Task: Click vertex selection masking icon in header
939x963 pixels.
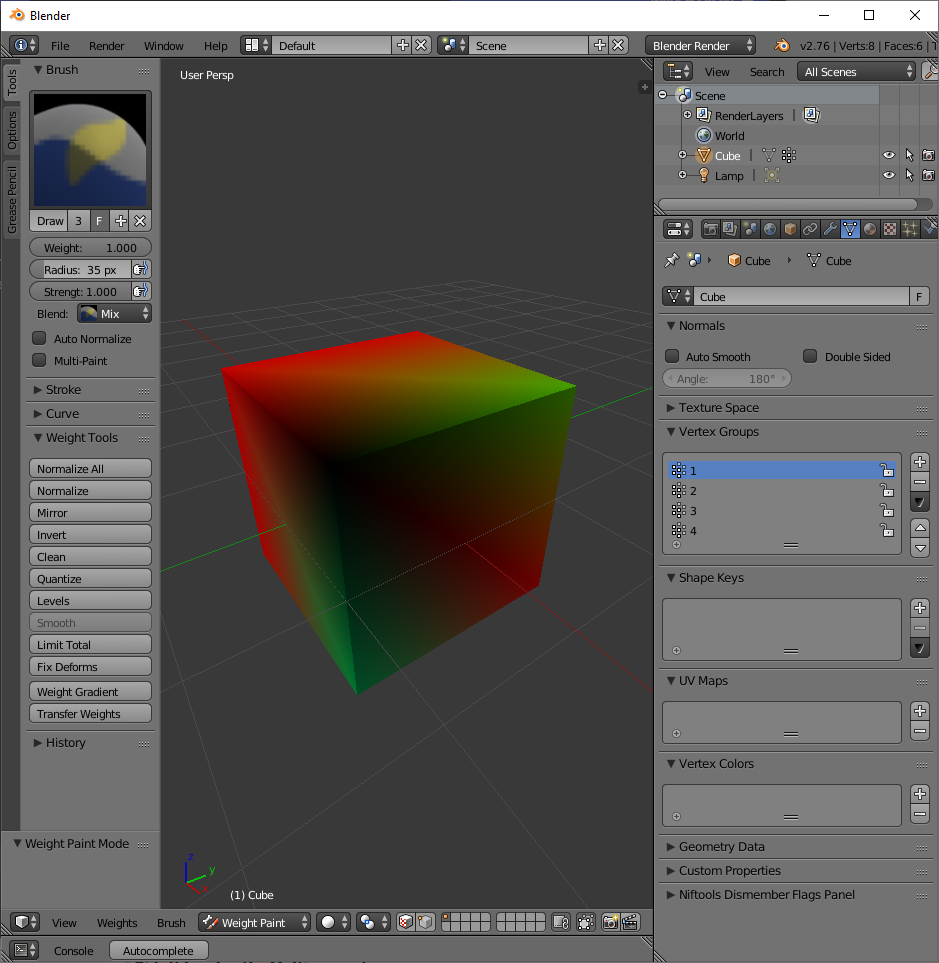Action: click(425, 922)
